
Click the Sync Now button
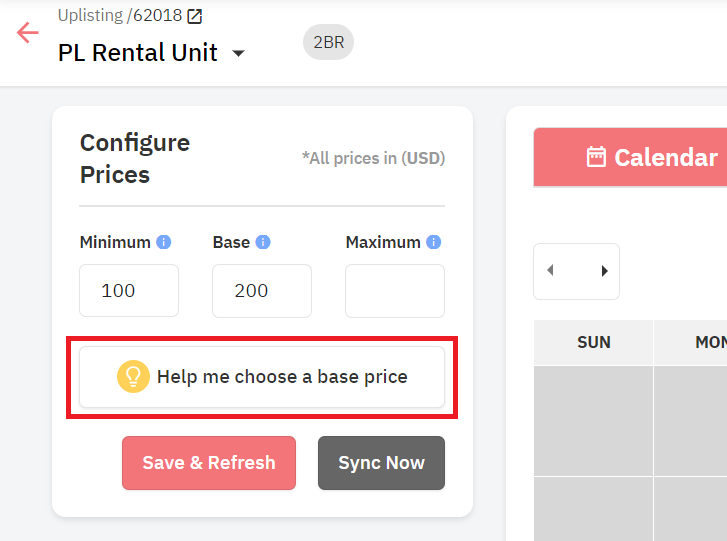point(382,463)
